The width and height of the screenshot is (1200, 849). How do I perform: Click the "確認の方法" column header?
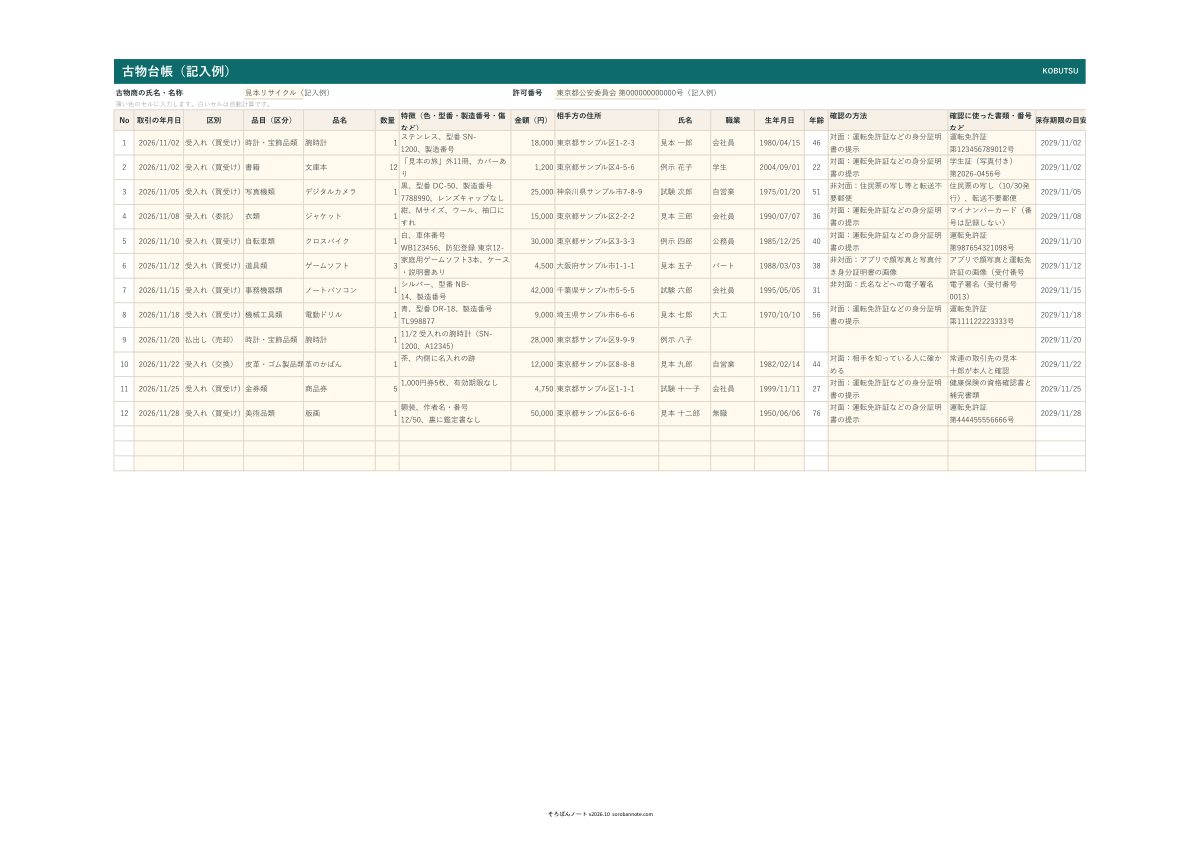click(888, 120)
